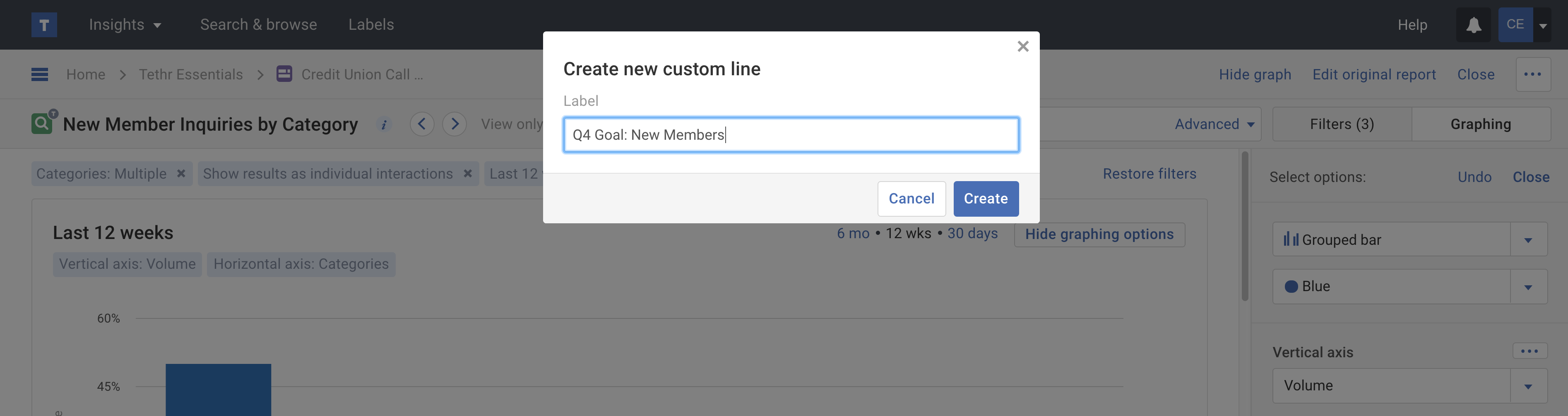The image size is (1568, 416).
Task: Remove the Categories: Multiple filter
Action: click(x=181, y=174)
